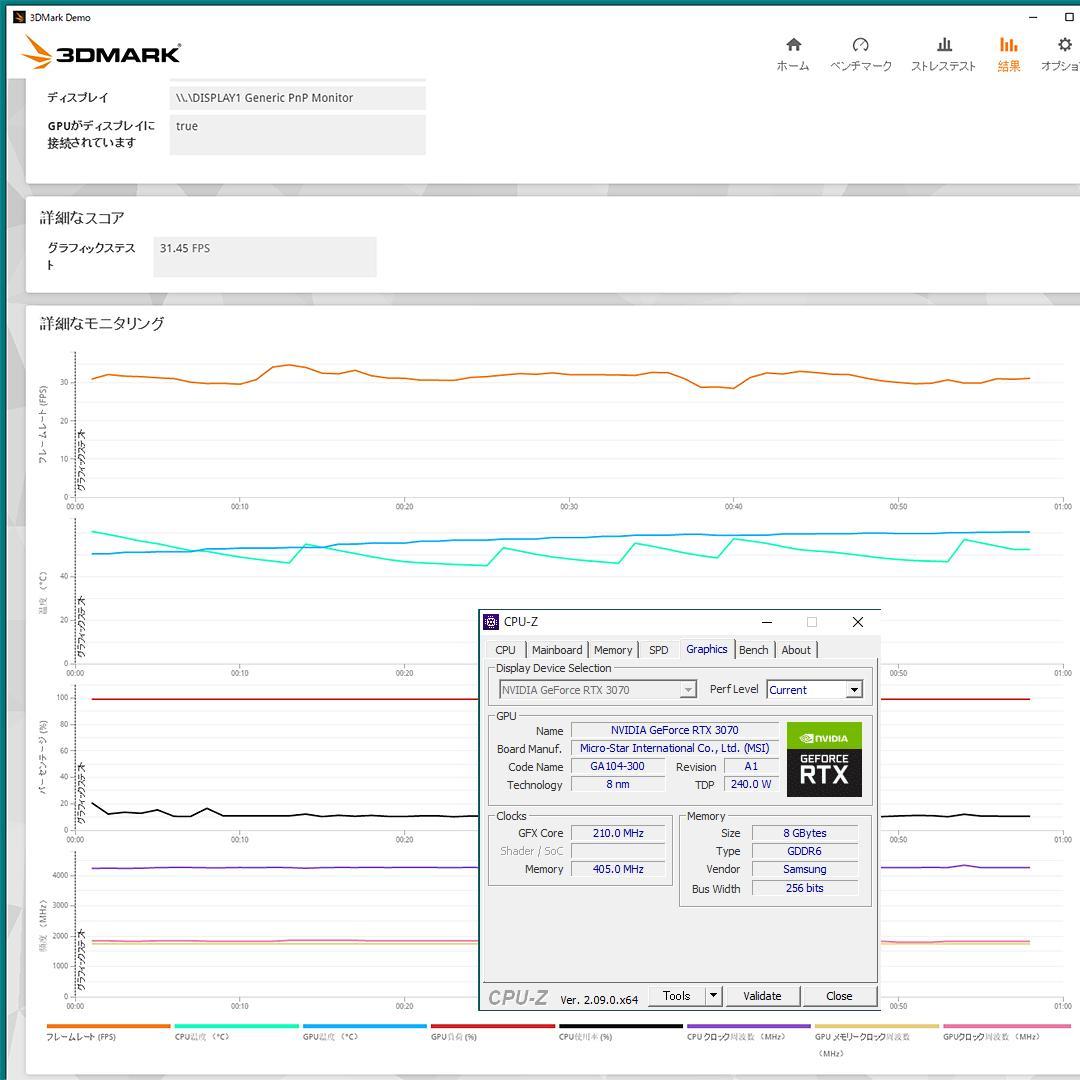This screenshot has width=1080, height=1080.
Task: Click the Memory clock 405.0 MHz value
Action: 618,869
